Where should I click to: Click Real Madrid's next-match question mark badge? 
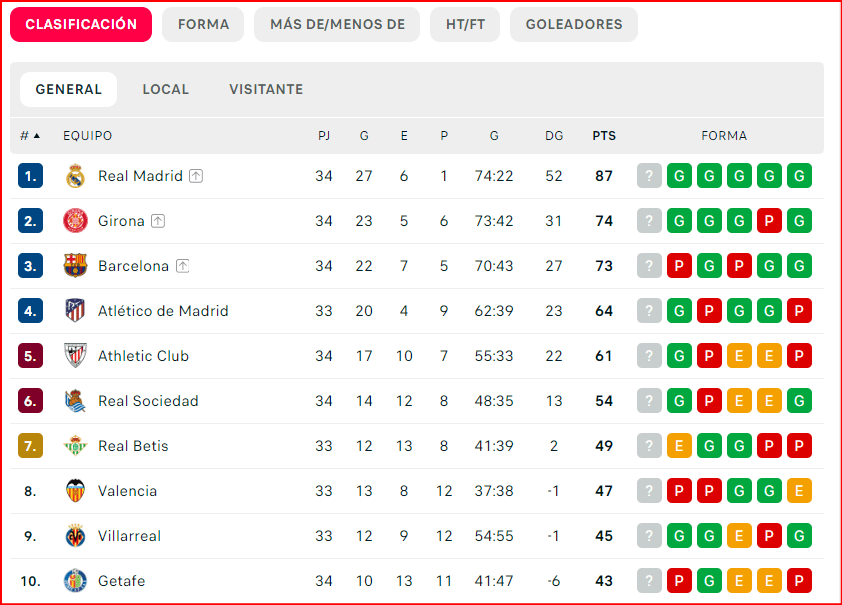(x=650, y=176)
